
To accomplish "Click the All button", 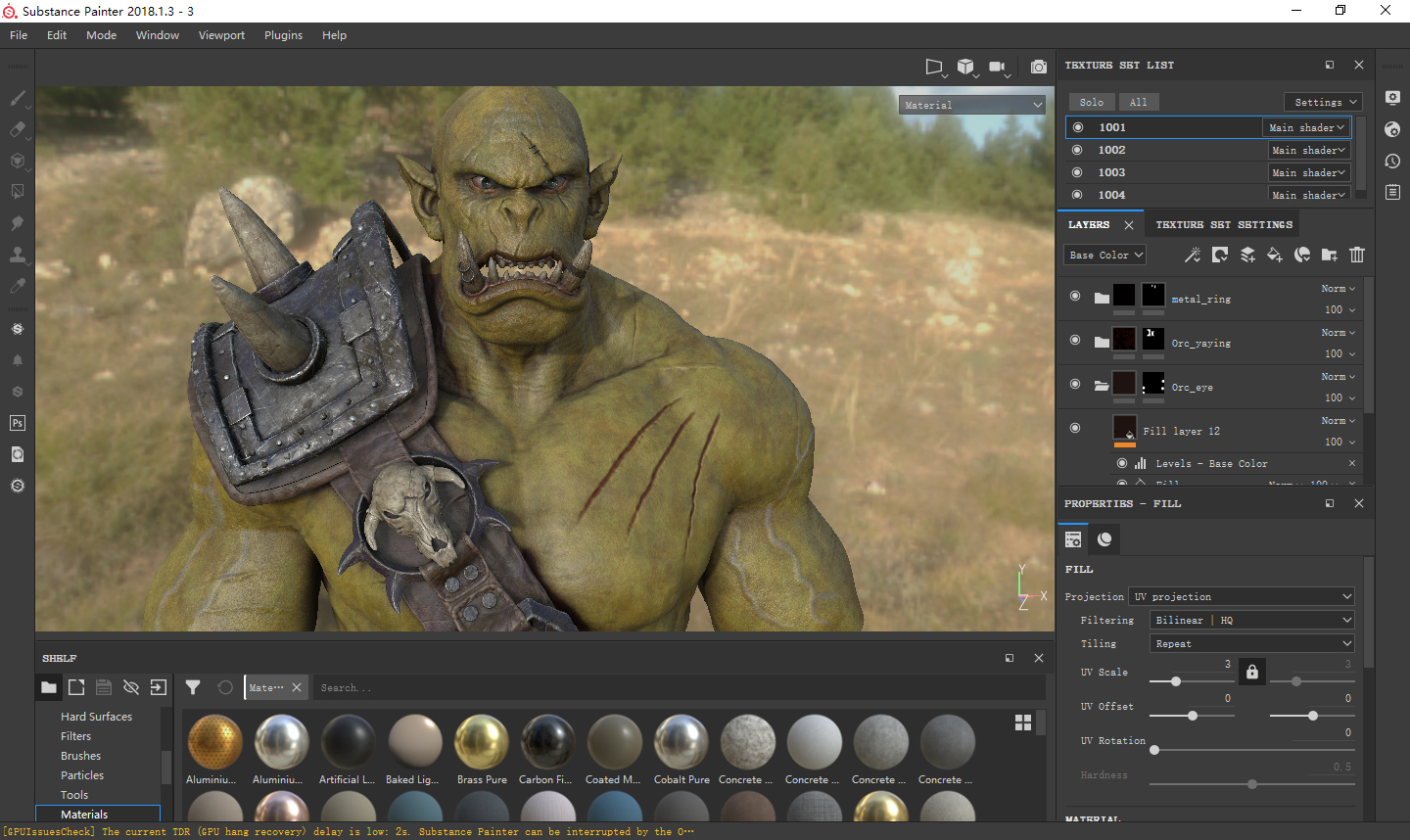I will [1138, 102].
